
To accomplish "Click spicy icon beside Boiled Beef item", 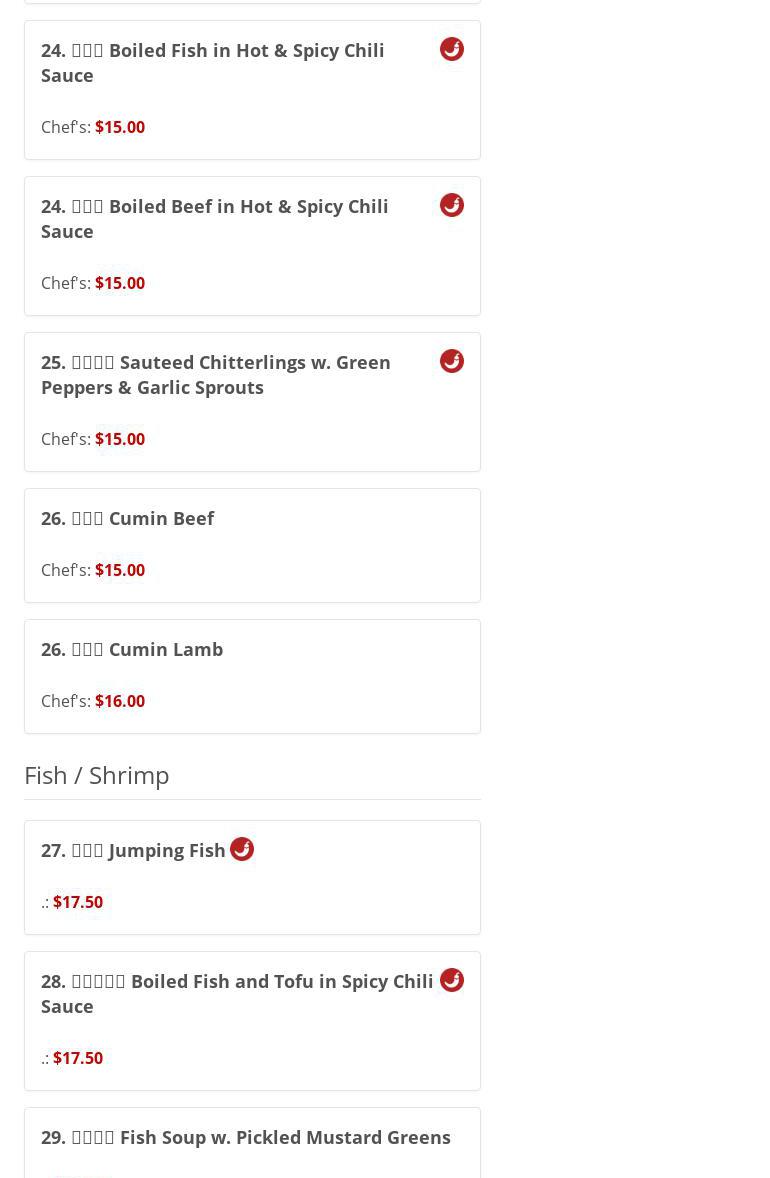I will click(452, 205).
